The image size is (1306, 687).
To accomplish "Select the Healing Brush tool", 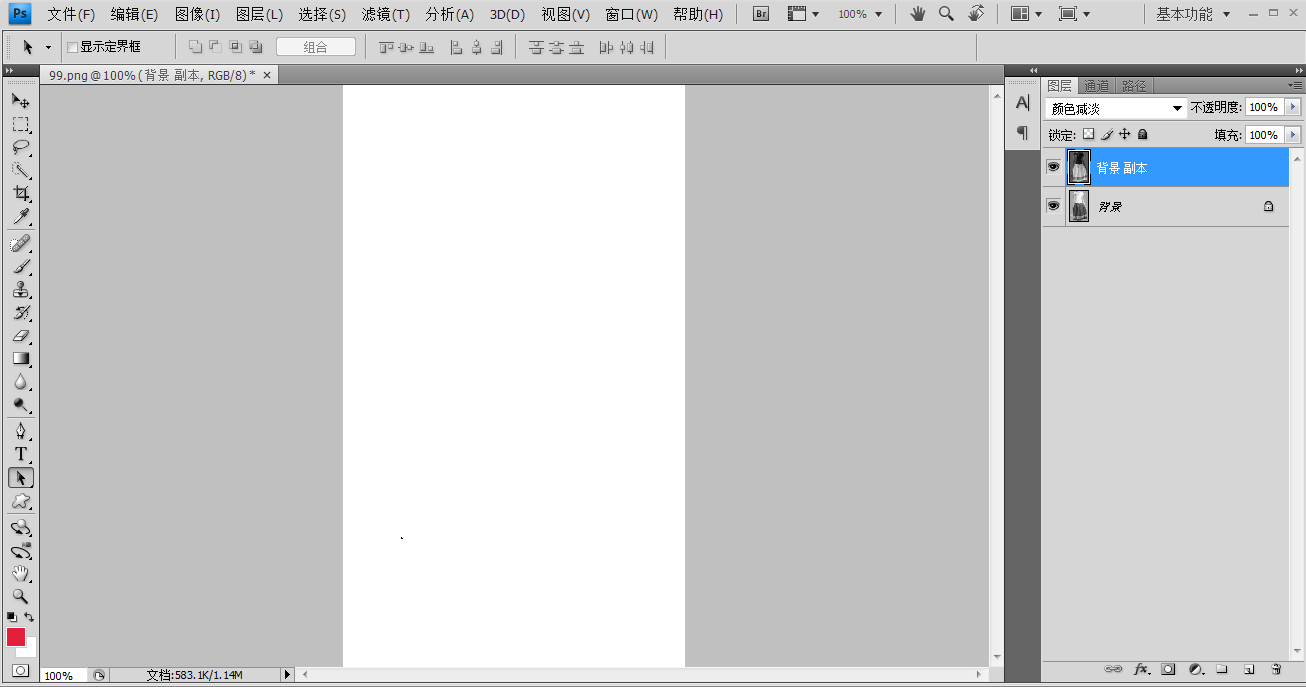I will pos(20,243).
